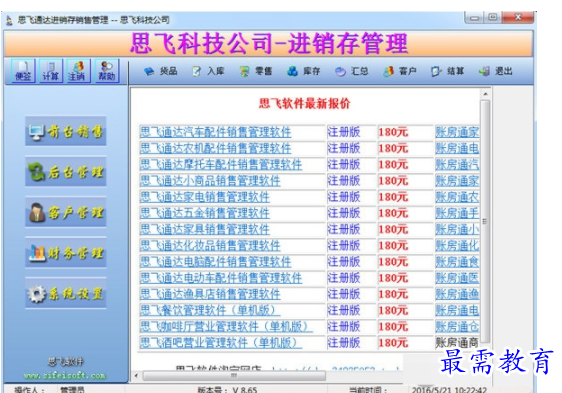Open the 汇总 summary menu
This screenshot has width=562, height=393.
[x=352, y=71]
